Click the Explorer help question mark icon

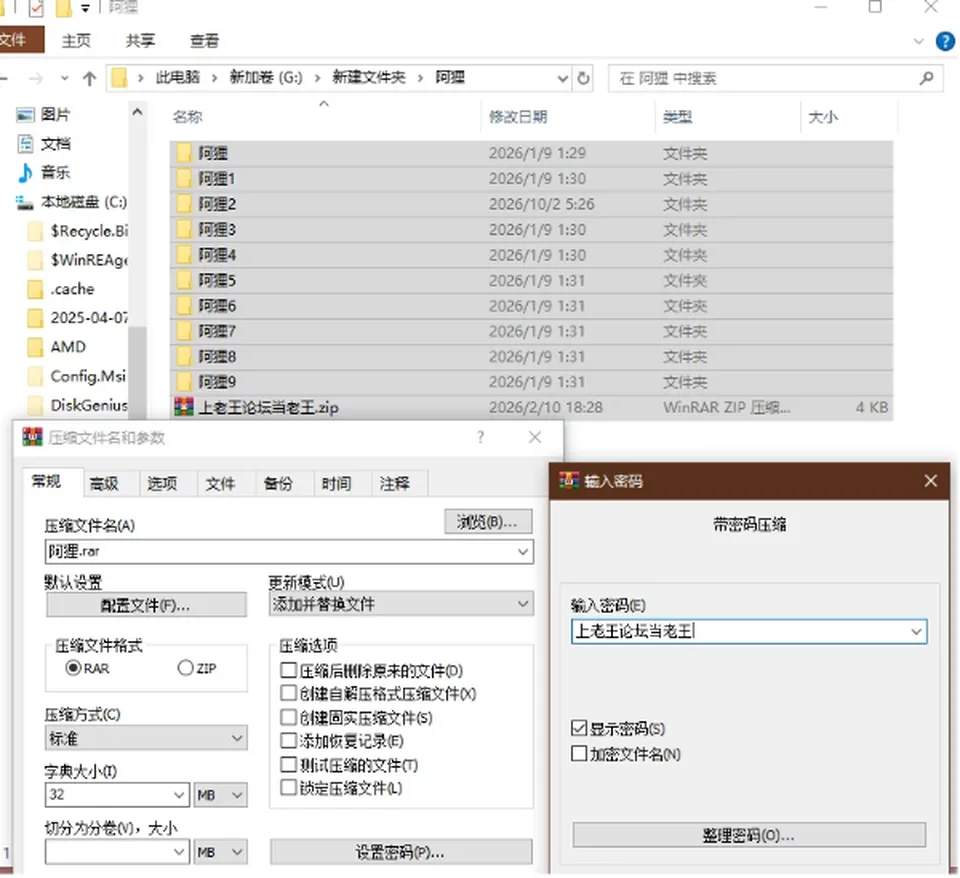pyautogui.click(x=945, y=41)
